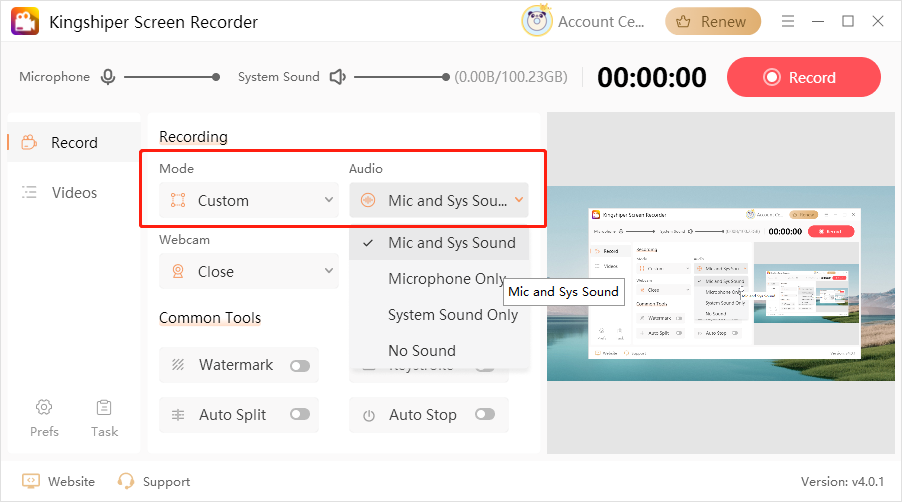Click the Website monitor icon
Viewport: 902px width, 502px height.
coord(31,481)
